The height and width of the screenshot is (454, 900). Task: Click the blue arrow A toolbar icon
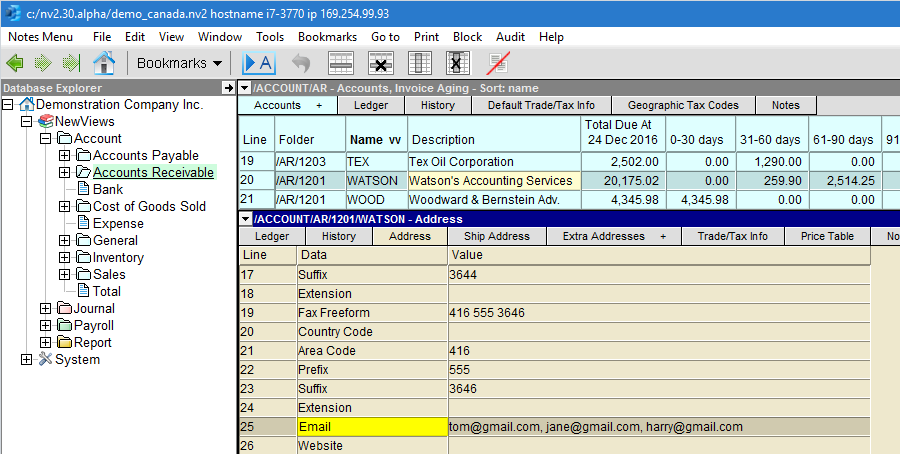pyautogui.click(x=259, y=63)
